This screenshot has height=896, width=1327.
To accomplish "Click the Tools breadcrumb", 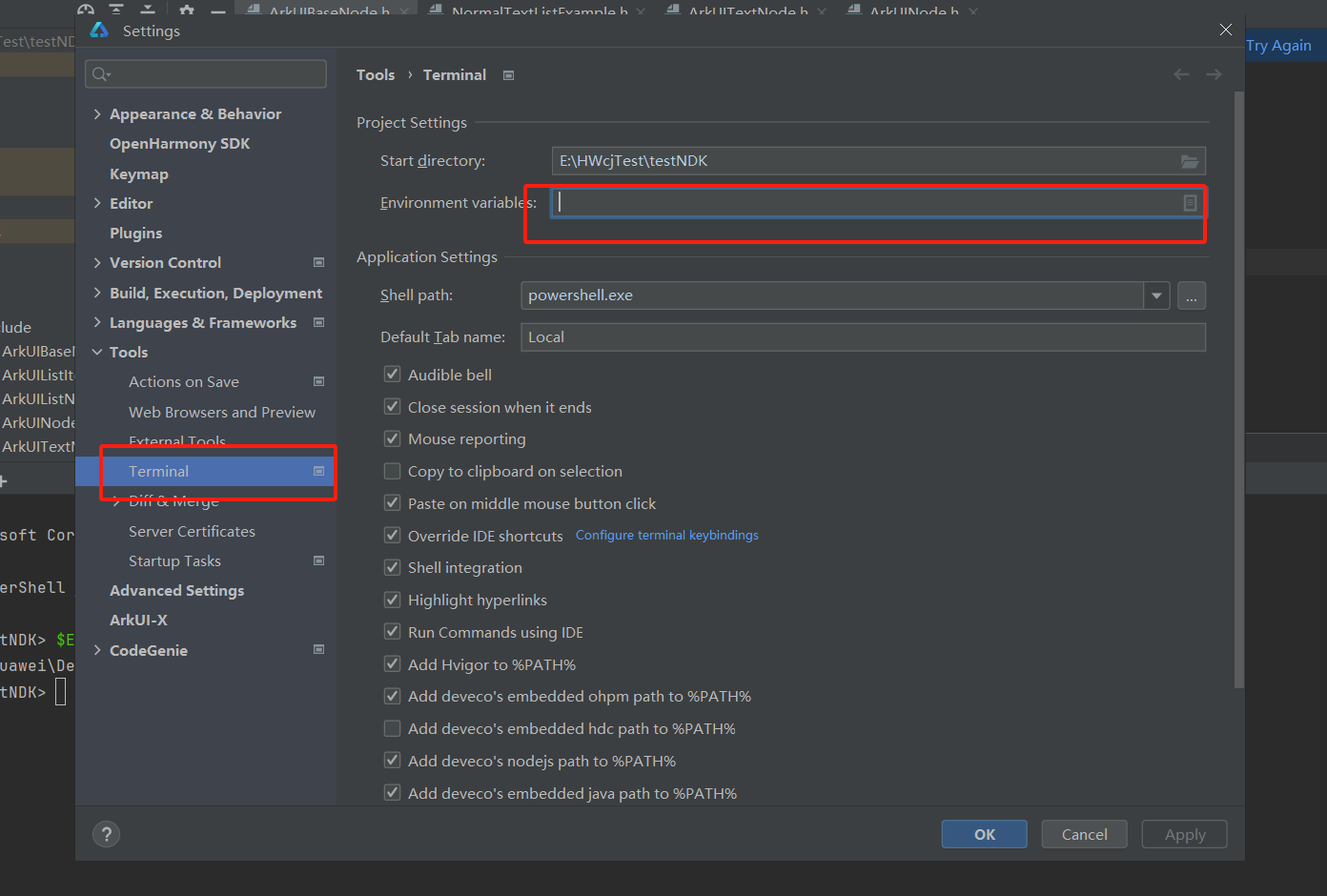I will 376,74.
